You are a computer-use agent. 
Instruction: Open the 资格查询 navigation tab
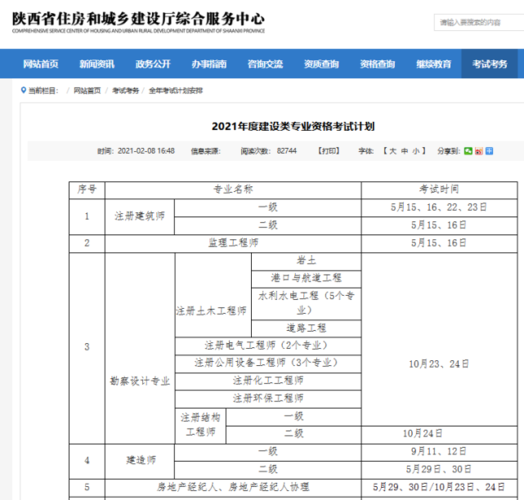coord(378,64)
